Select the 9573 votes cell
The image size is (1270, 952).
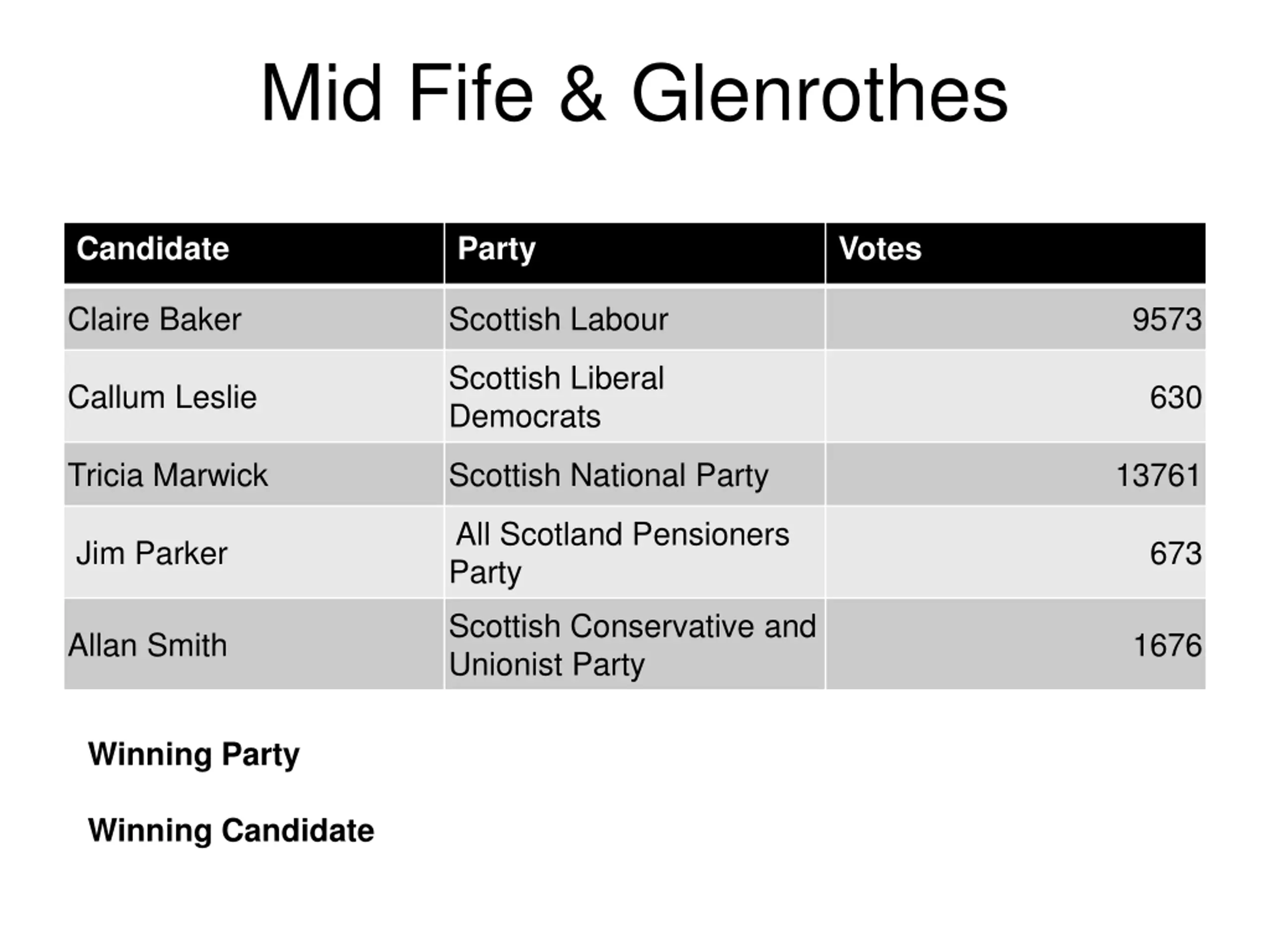pos(1016,319)
